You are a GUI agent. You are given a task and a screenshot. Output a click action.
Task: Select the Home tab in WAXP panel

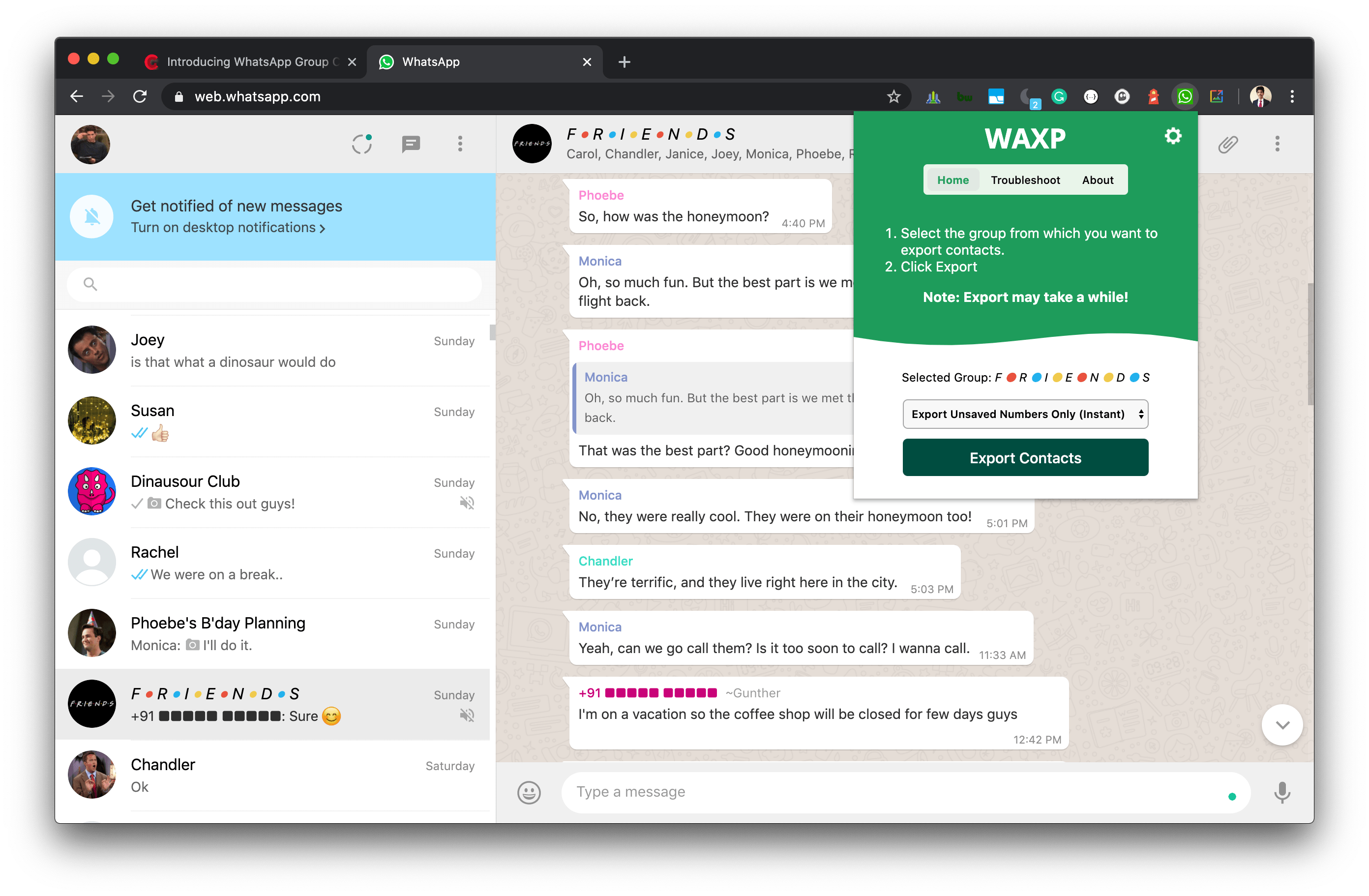click(x=953, y=180)
